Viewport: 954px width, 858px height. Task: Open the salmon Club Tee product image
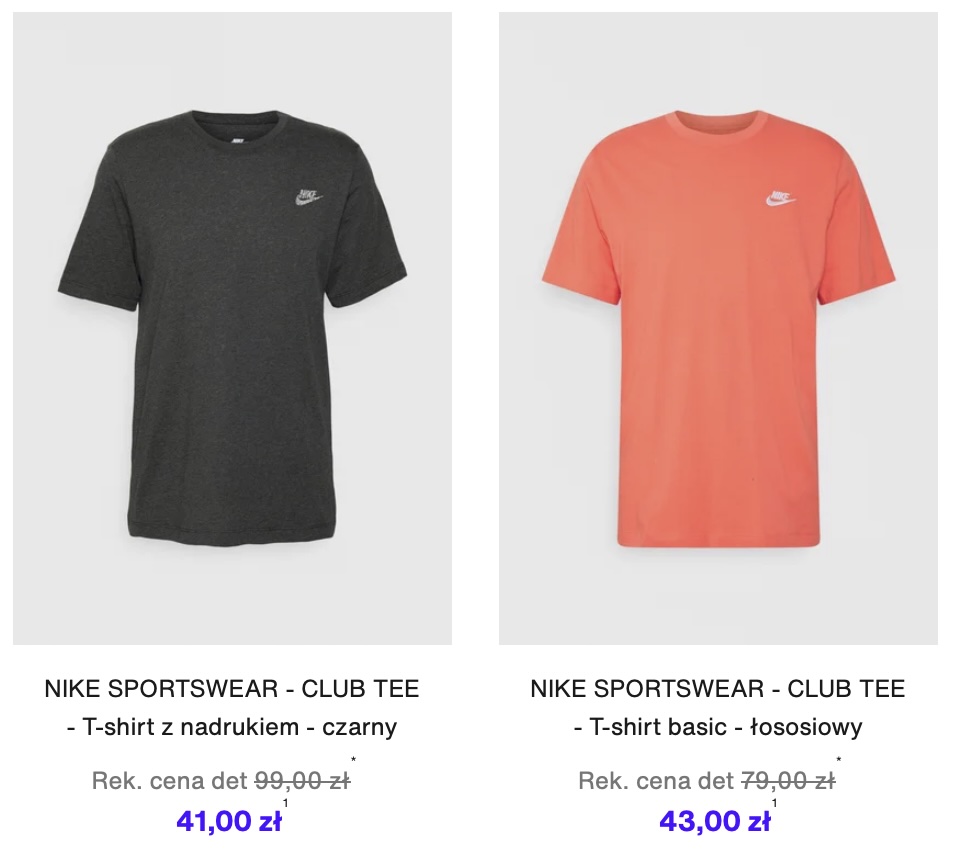(x=719, y=329)
